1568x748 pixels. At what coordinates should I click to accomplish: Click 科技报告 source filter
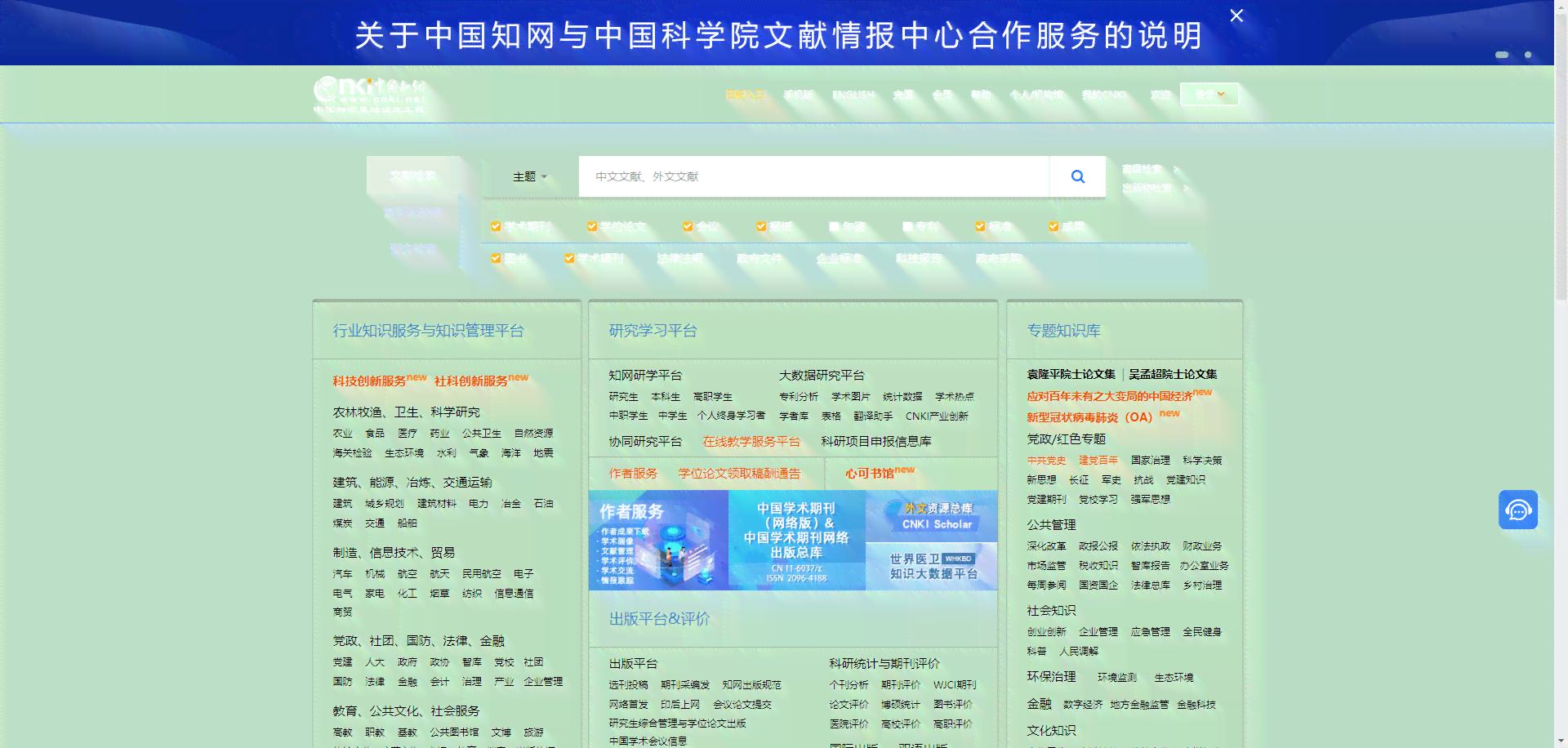(919, 258)
